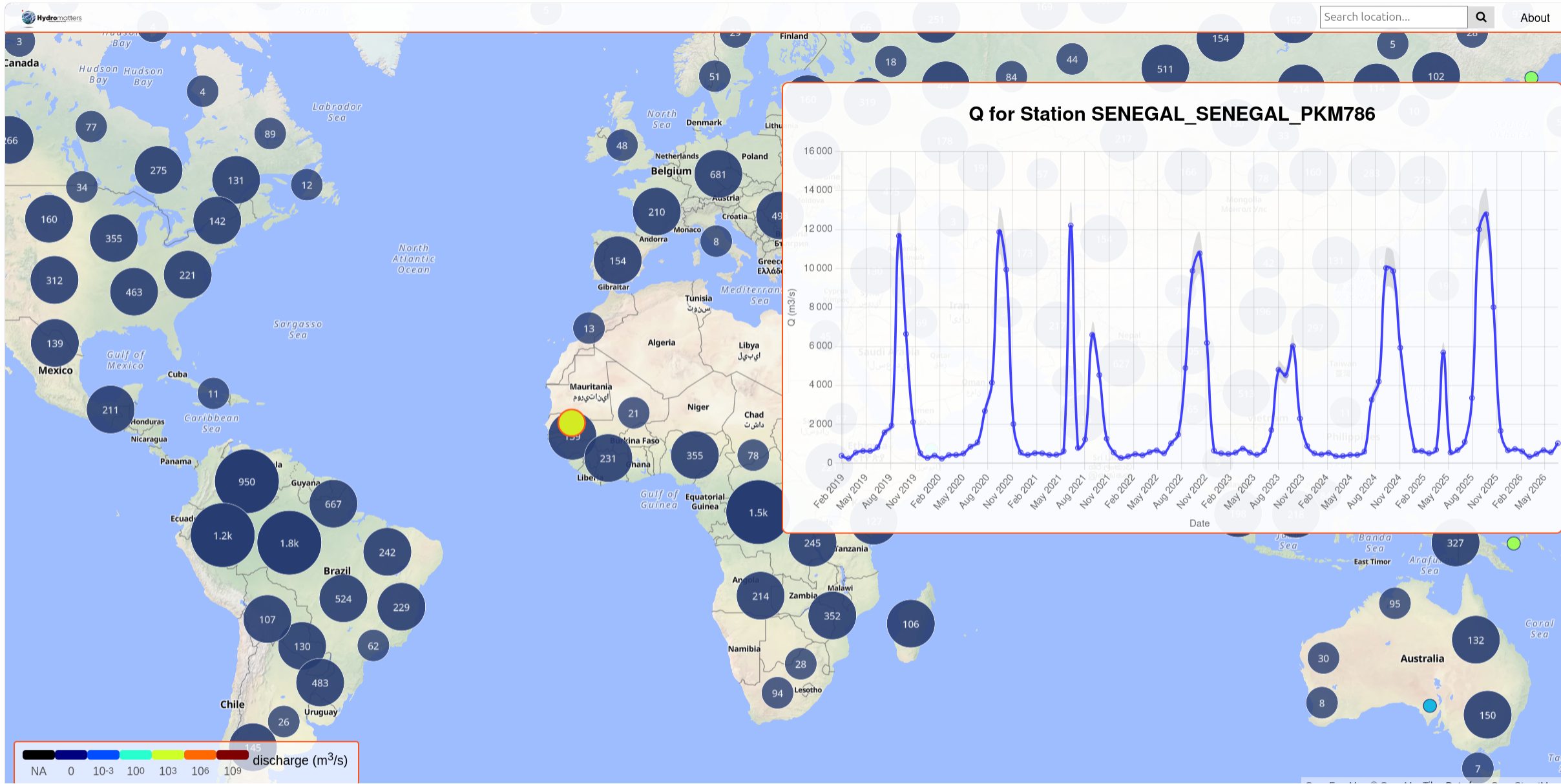Image resolution: width=1561 pixels, height=784 pixels.
Task: Expand the 950 cluster in South America
Action: click(247, 482)
